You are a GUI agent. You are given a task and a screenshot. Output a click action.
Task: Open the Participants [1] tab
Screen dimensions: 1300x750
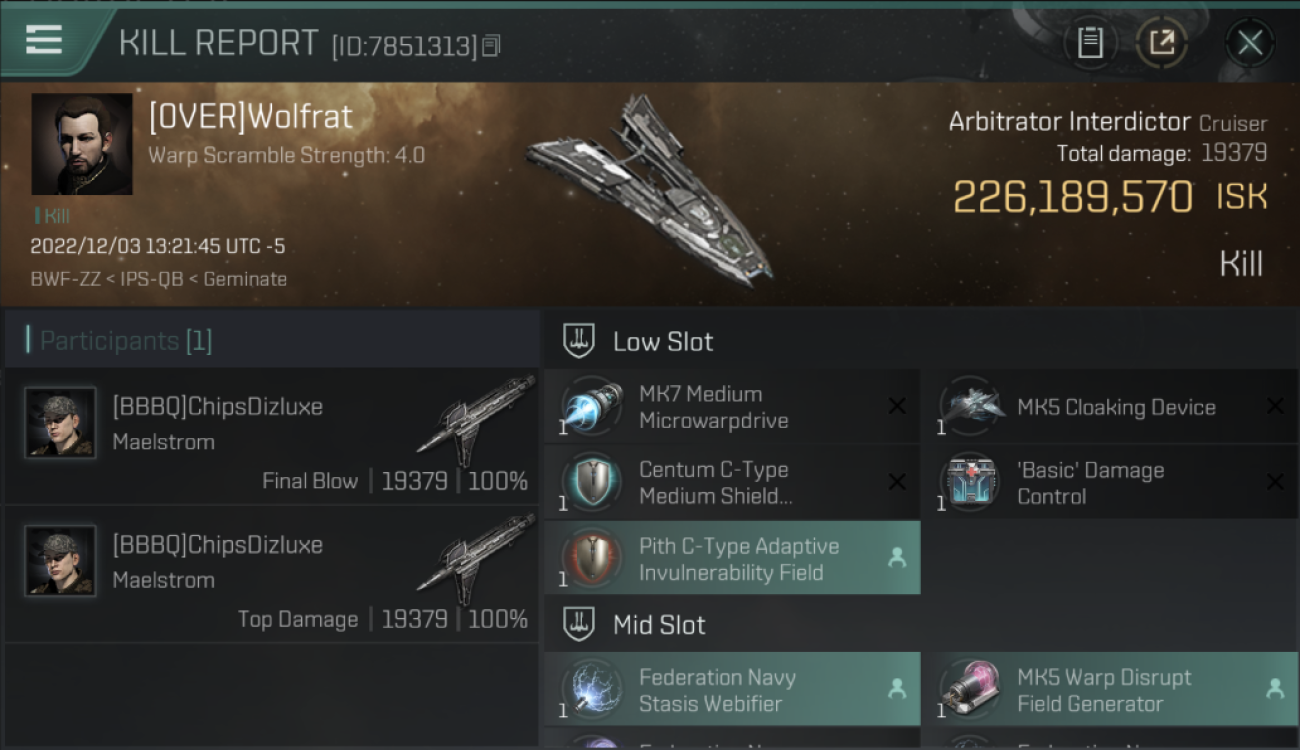120,341
